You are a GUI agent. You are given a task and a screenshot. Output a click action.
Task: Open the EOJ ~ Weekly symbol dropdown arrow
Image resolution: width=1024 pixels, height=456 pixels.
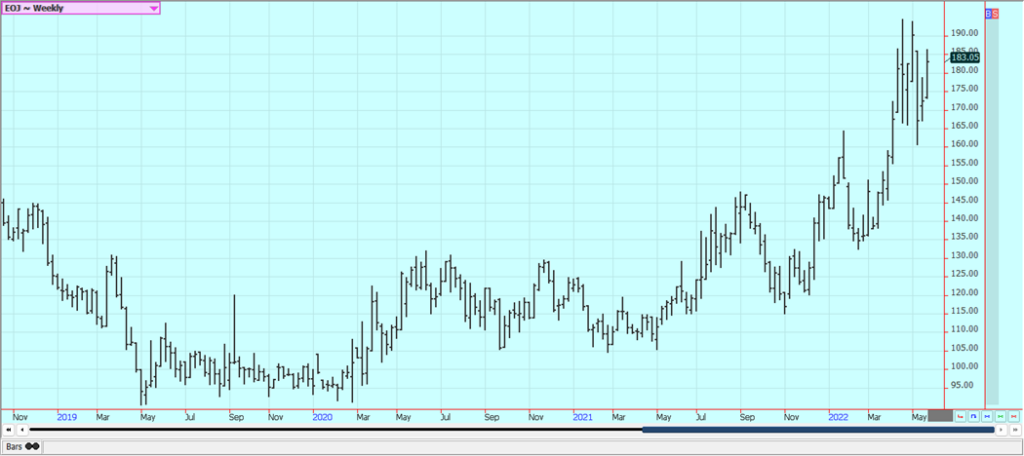[x=153, y=8]
